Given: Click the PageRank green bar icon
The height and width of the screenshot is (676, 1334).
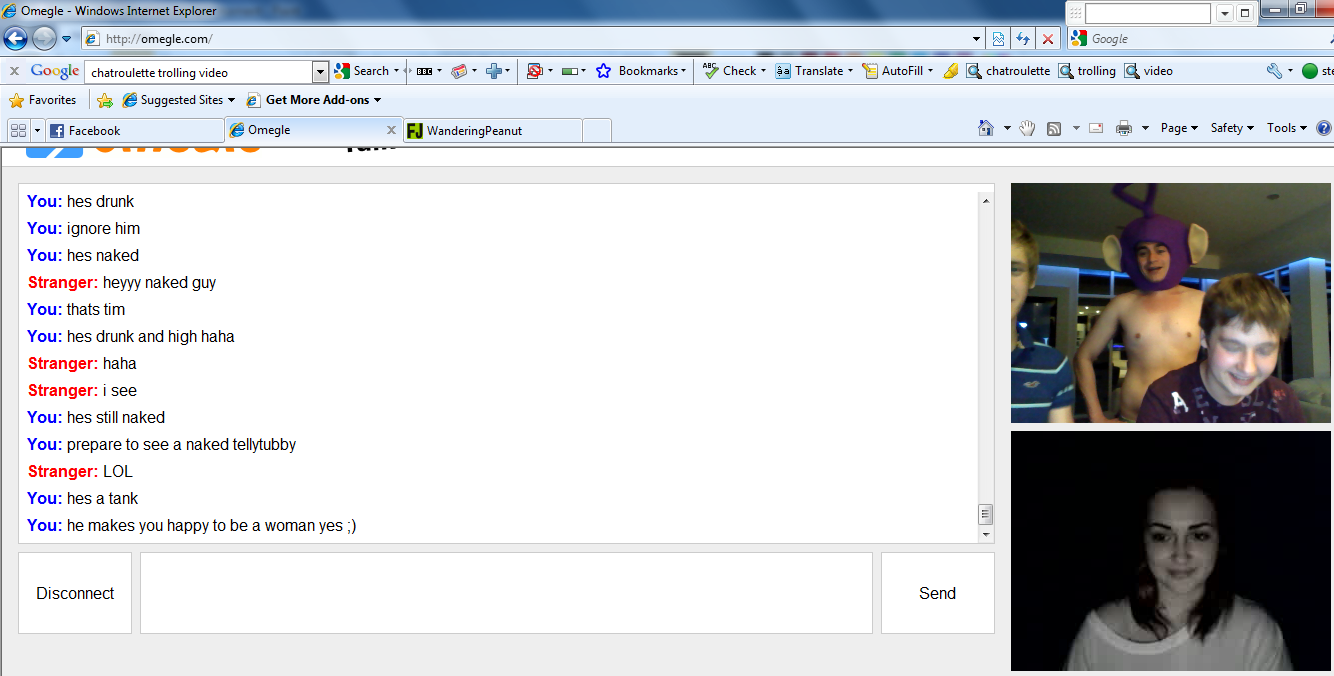Looking at the screenshot, I should [571, 71].
